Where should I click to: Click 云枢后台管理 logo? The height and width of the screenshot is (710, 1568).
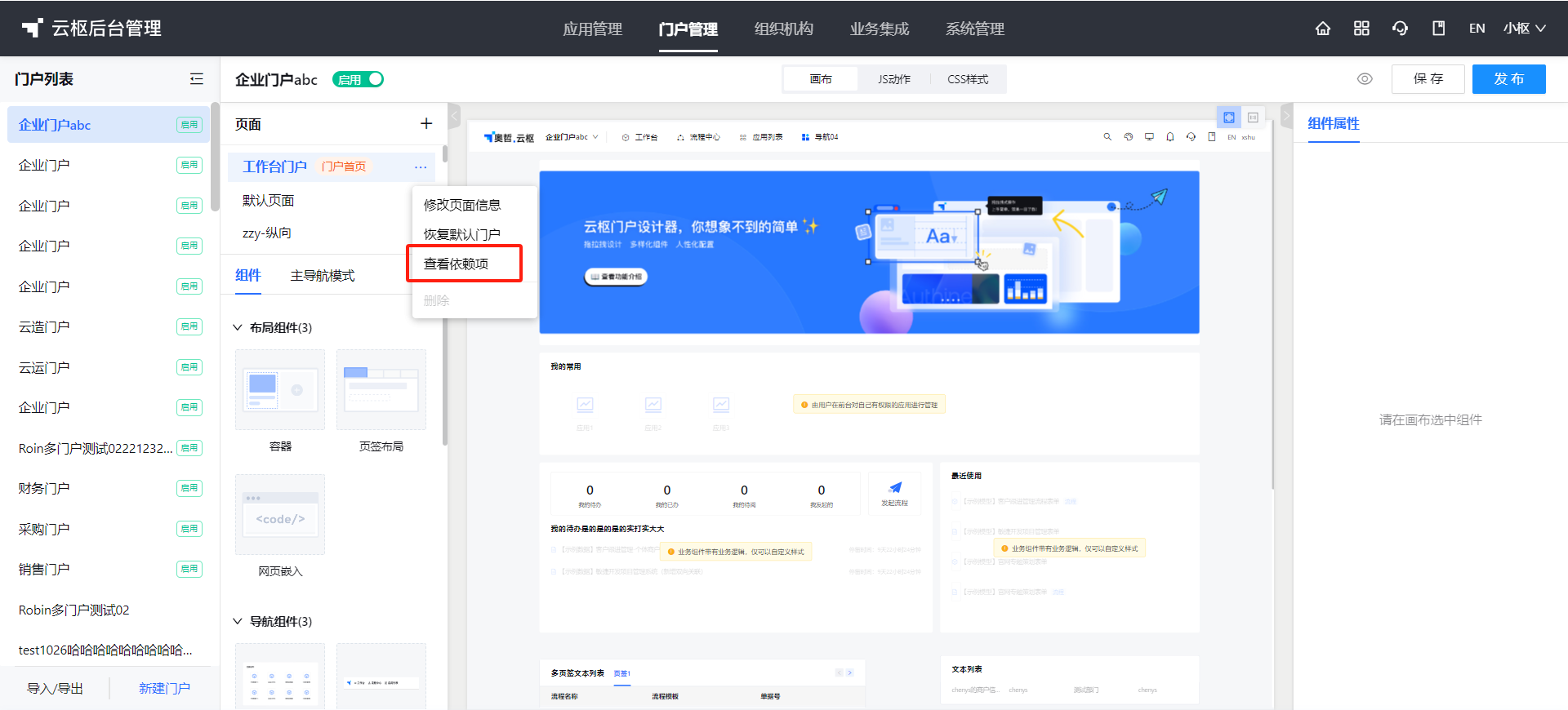(91, 29)
